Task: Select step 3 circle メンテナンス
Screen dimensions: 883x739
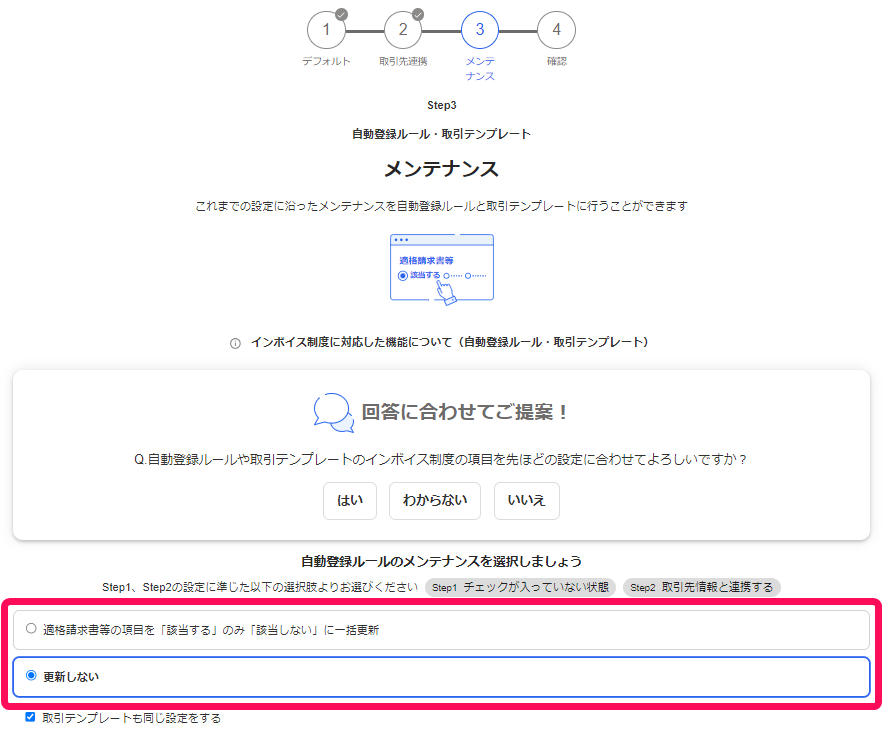Action: 480,30
